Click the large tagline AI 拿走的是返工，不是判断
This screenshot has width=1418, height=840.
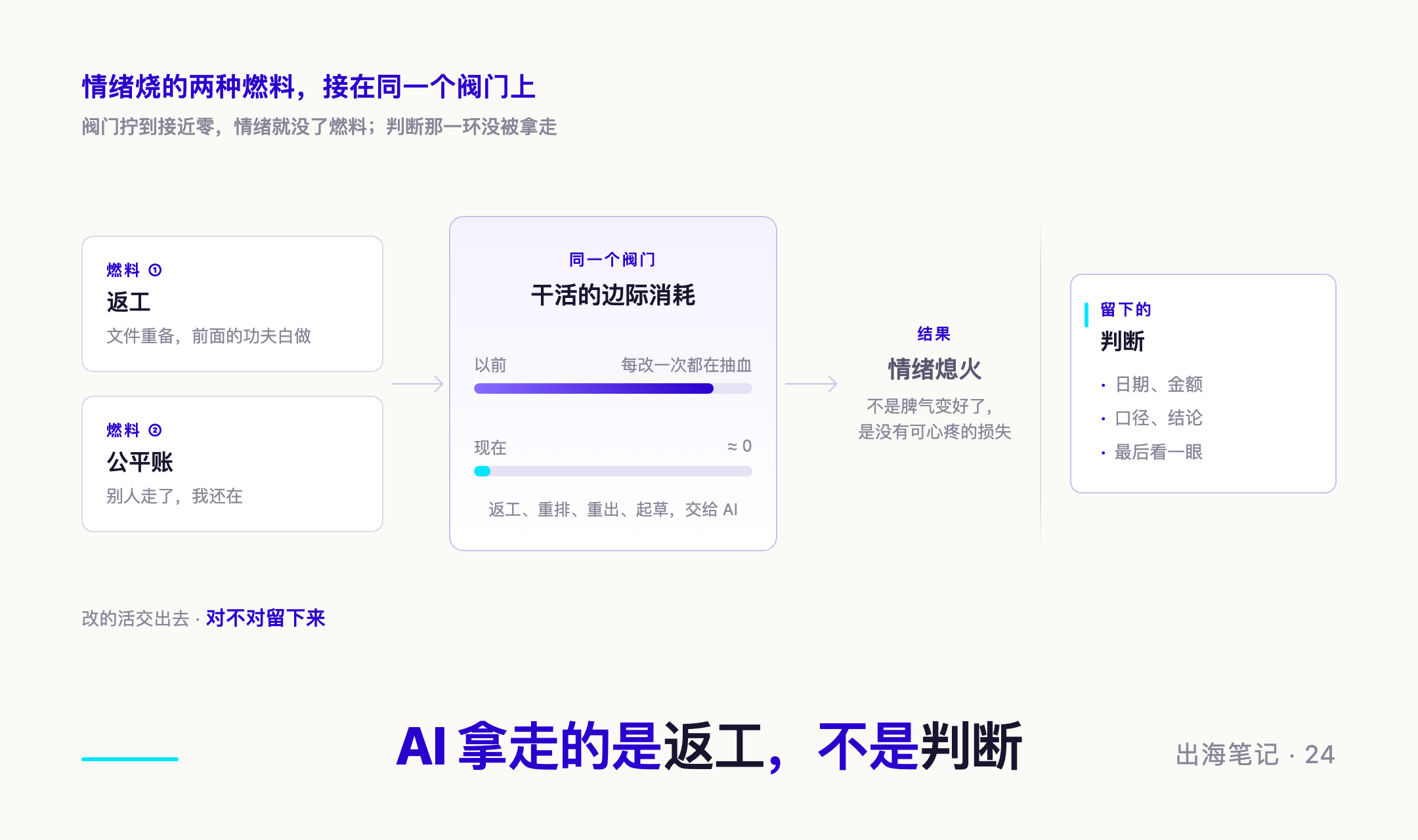[709, 746]
